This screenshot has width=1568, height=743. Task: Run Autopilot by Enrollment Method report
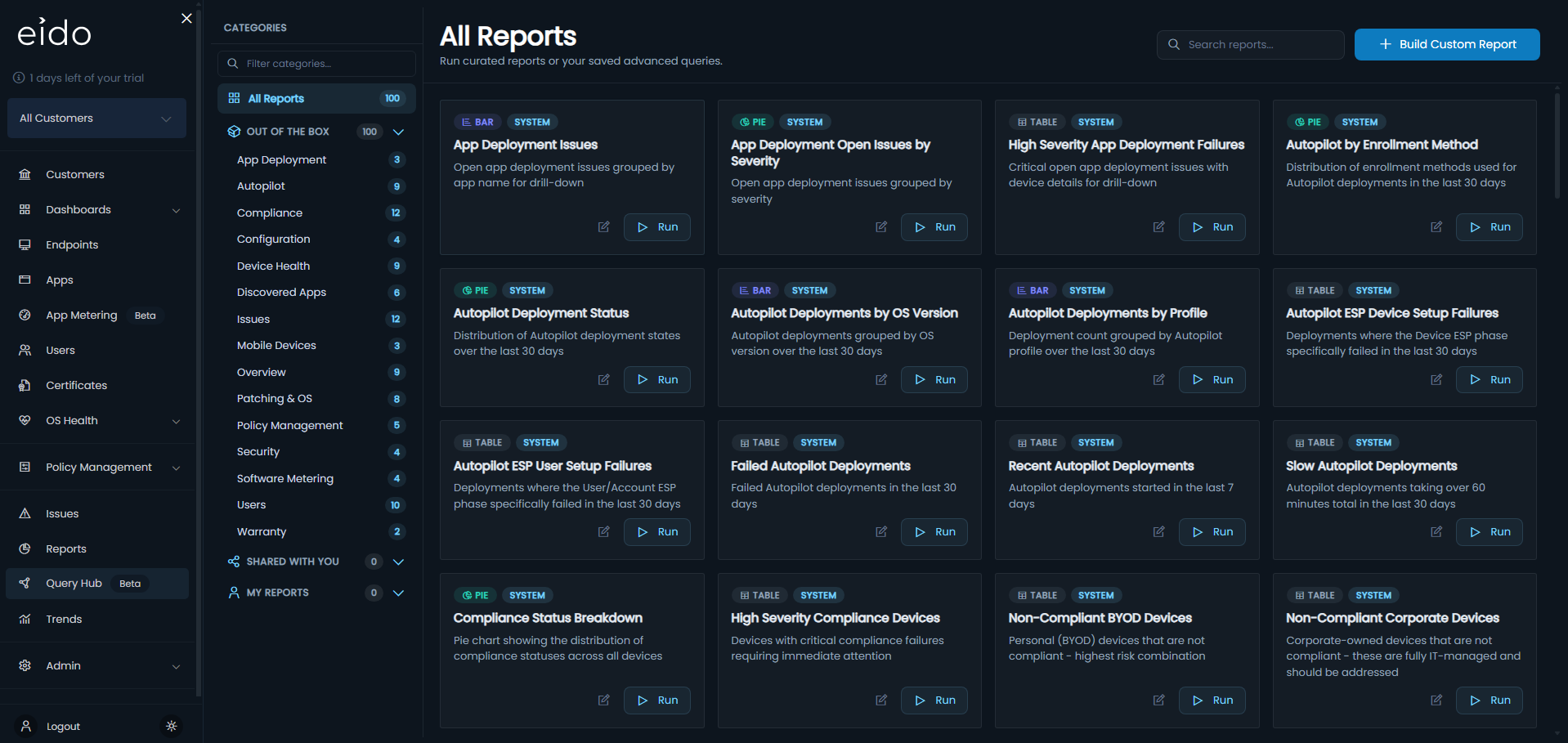[1489, 227]
